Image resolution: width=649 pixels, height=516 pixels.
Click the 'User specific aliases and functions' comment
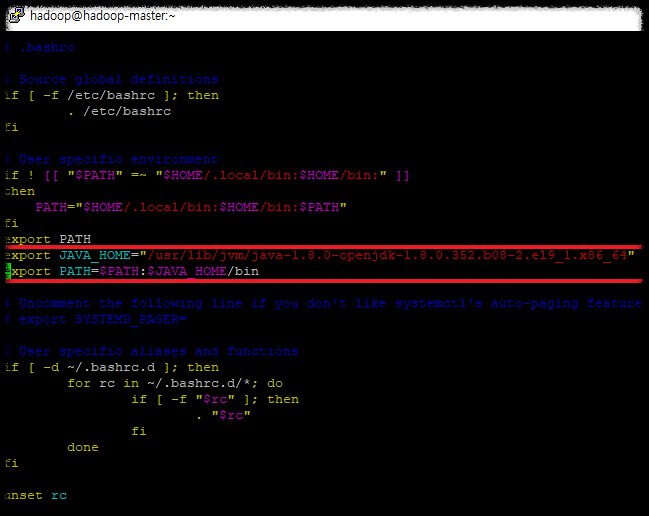152,351
